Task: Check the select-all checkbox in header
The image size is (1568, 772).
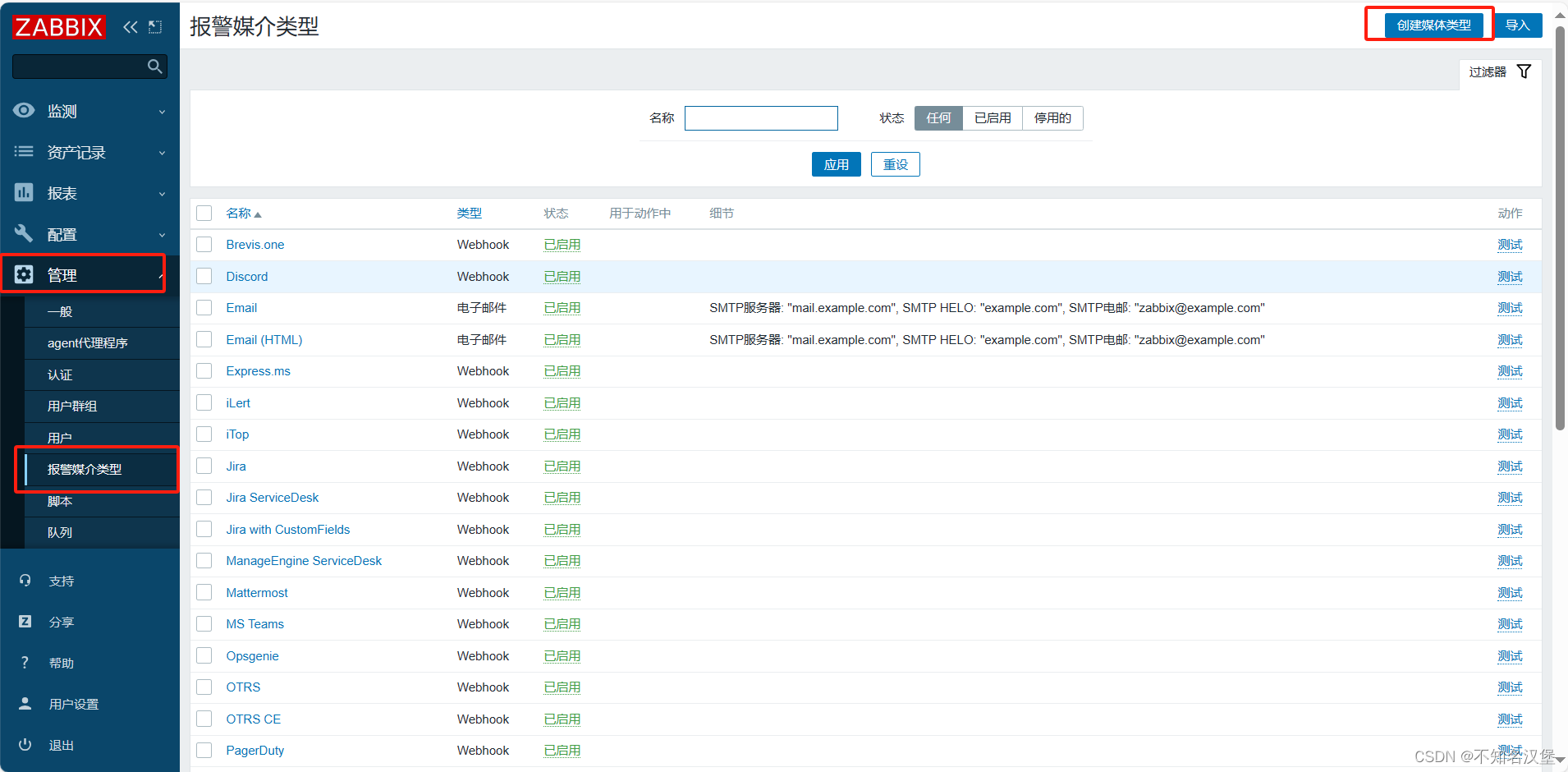Action: 204,213
